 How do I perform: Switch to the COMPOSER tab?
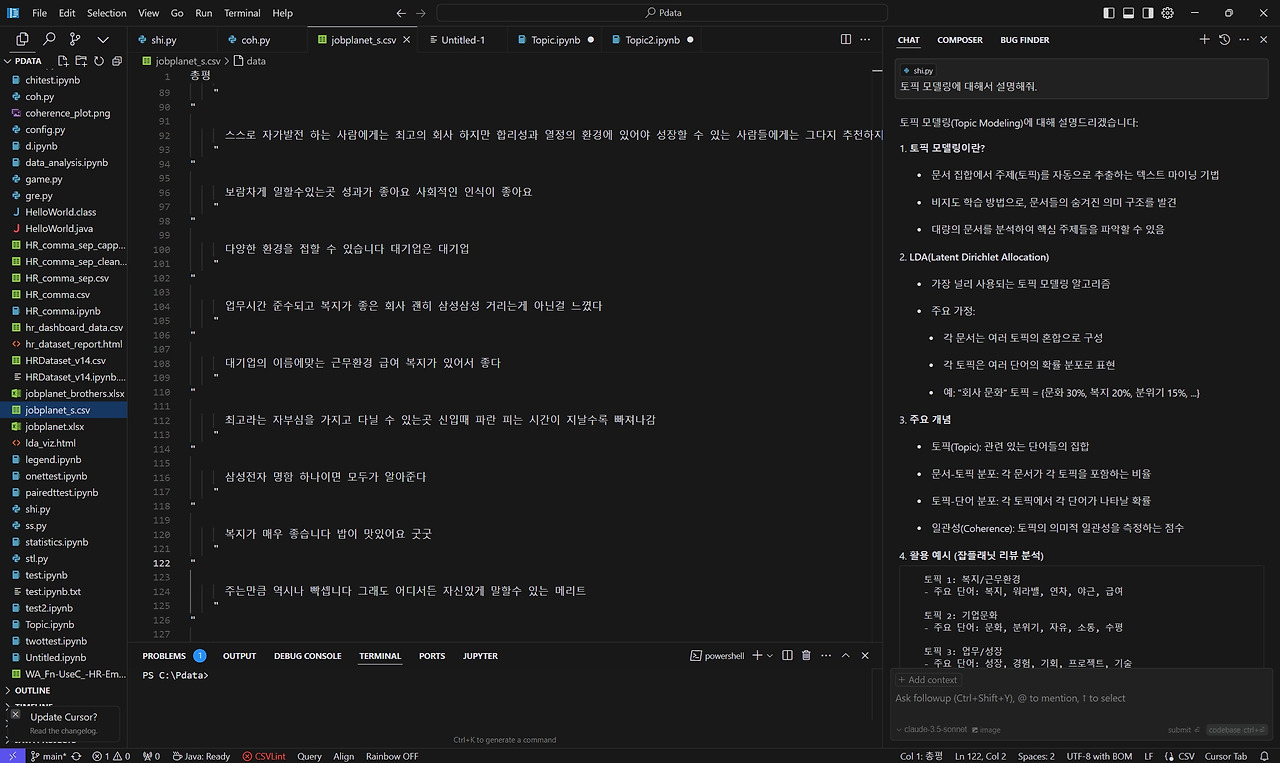pos(960,40)
